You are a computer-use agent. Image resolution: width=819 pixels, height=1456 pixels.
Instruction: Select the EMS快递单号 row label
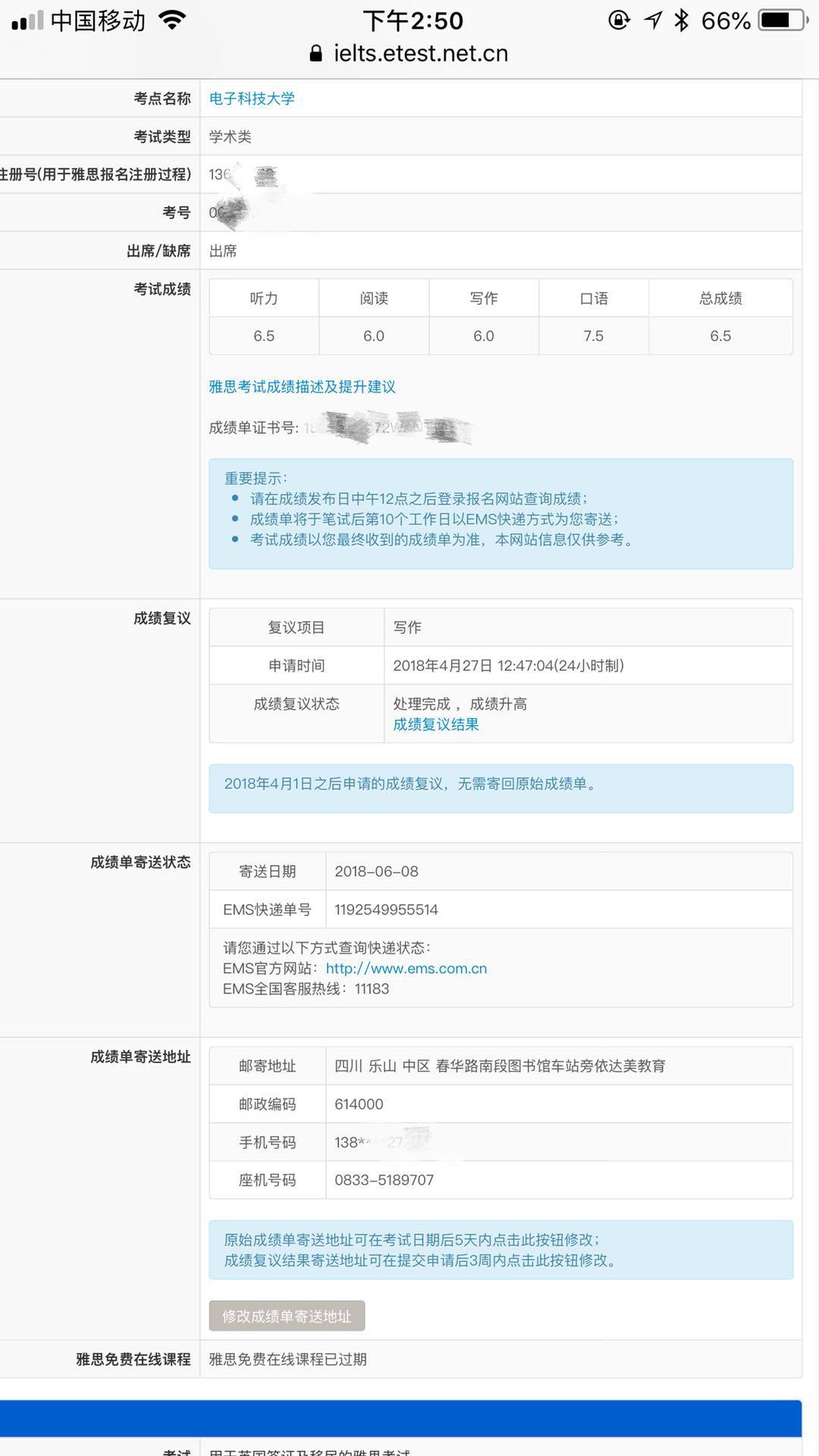[x=267, y=909]
